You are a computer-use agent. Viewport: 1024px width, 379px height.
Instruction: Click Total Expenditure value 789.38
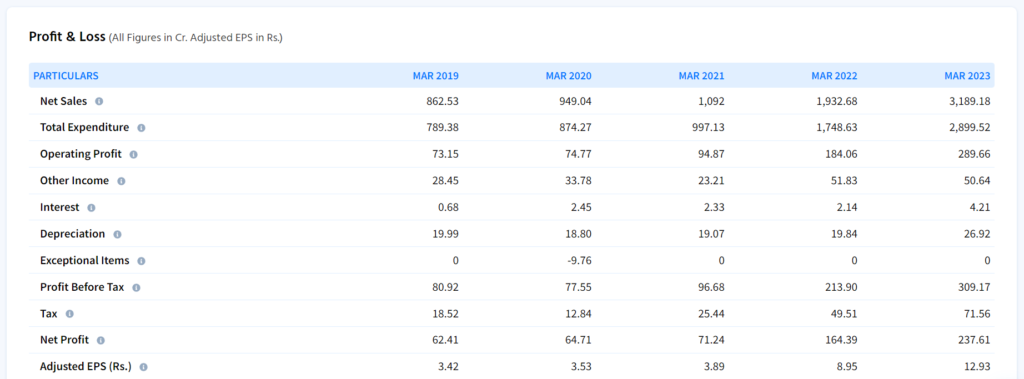[x=442, y=127]
